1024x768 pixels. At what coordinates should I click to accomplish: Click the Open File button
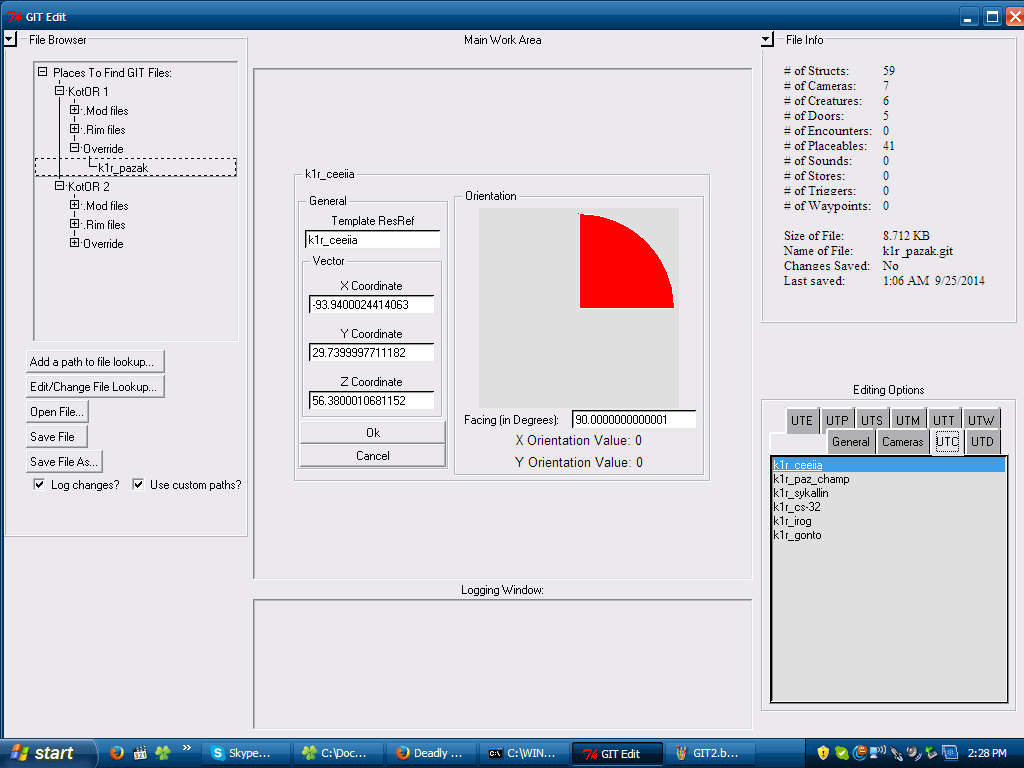[x=57, y=411]
